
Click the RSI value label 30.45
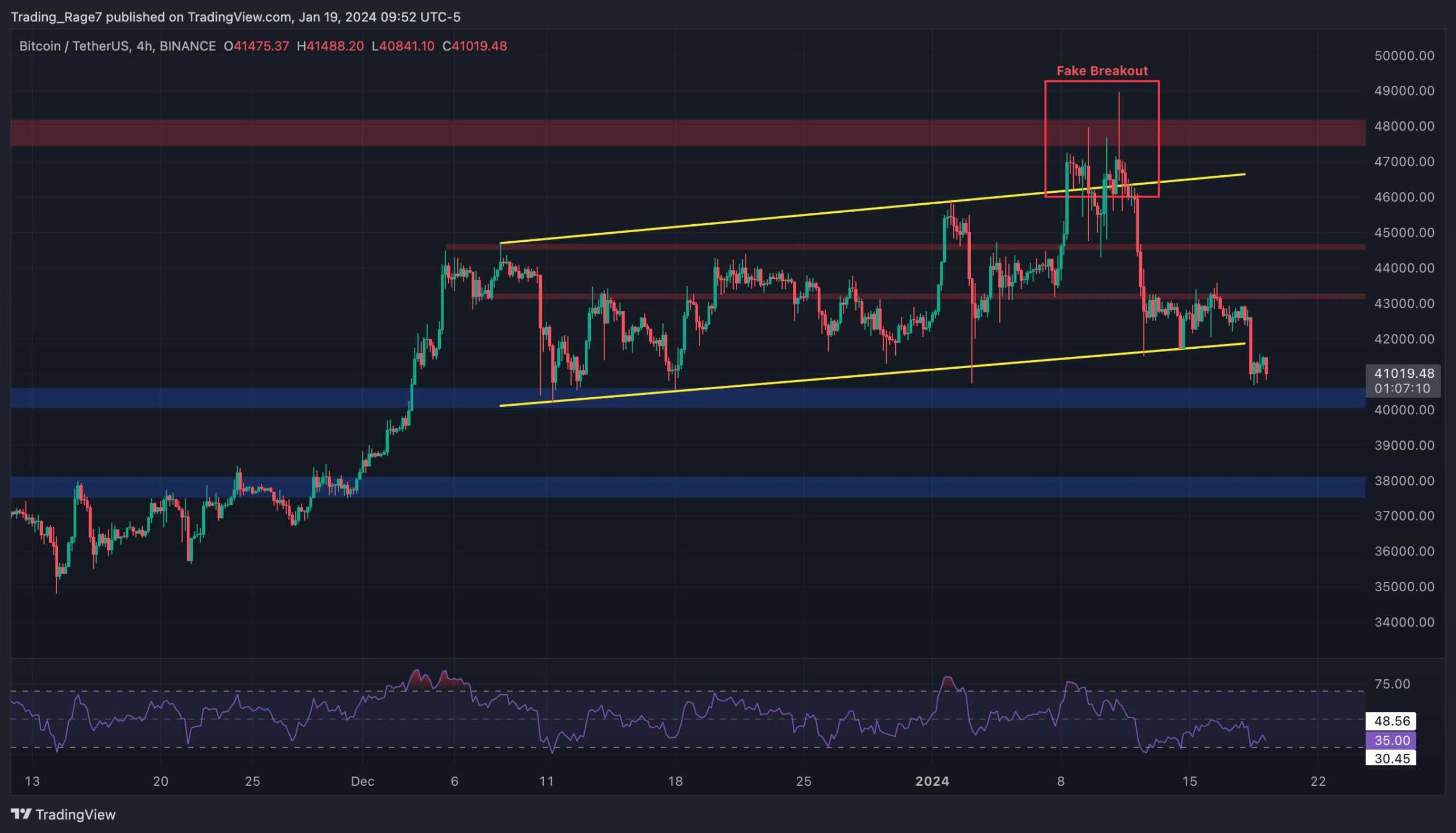click(1391, 758)
